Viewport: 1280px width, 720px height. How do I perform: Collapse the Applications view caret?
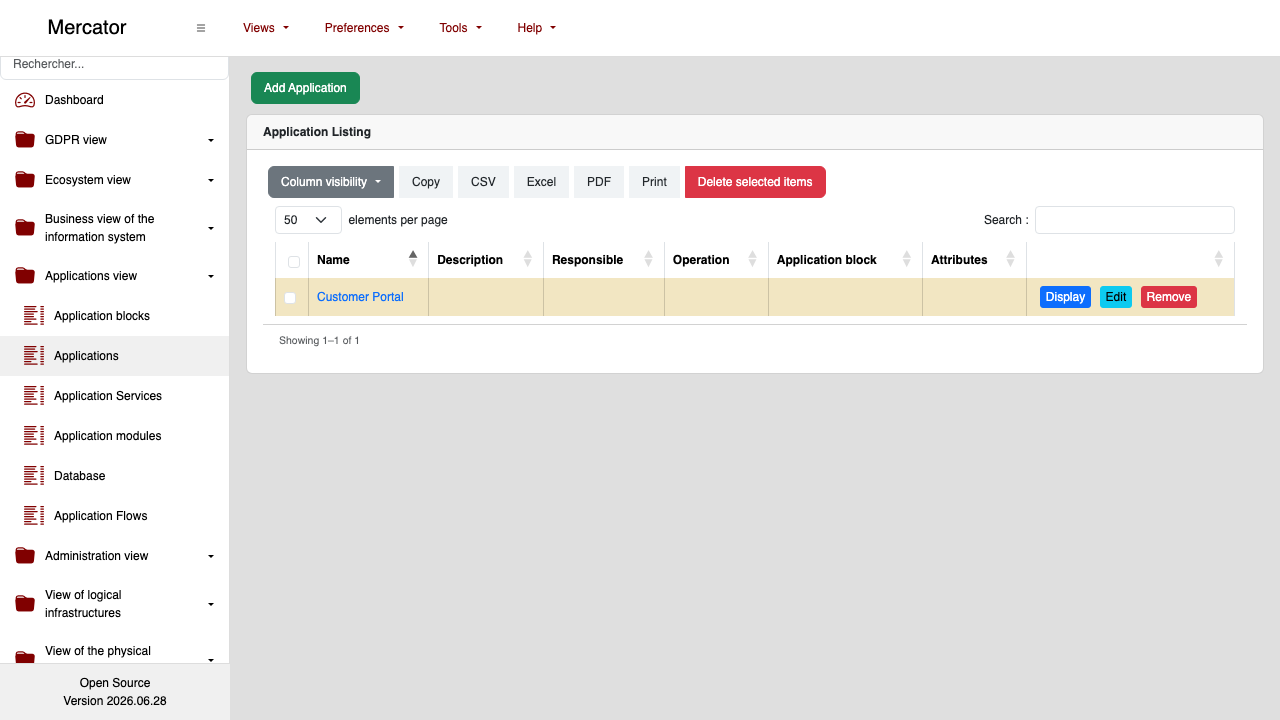coord(211,276)
